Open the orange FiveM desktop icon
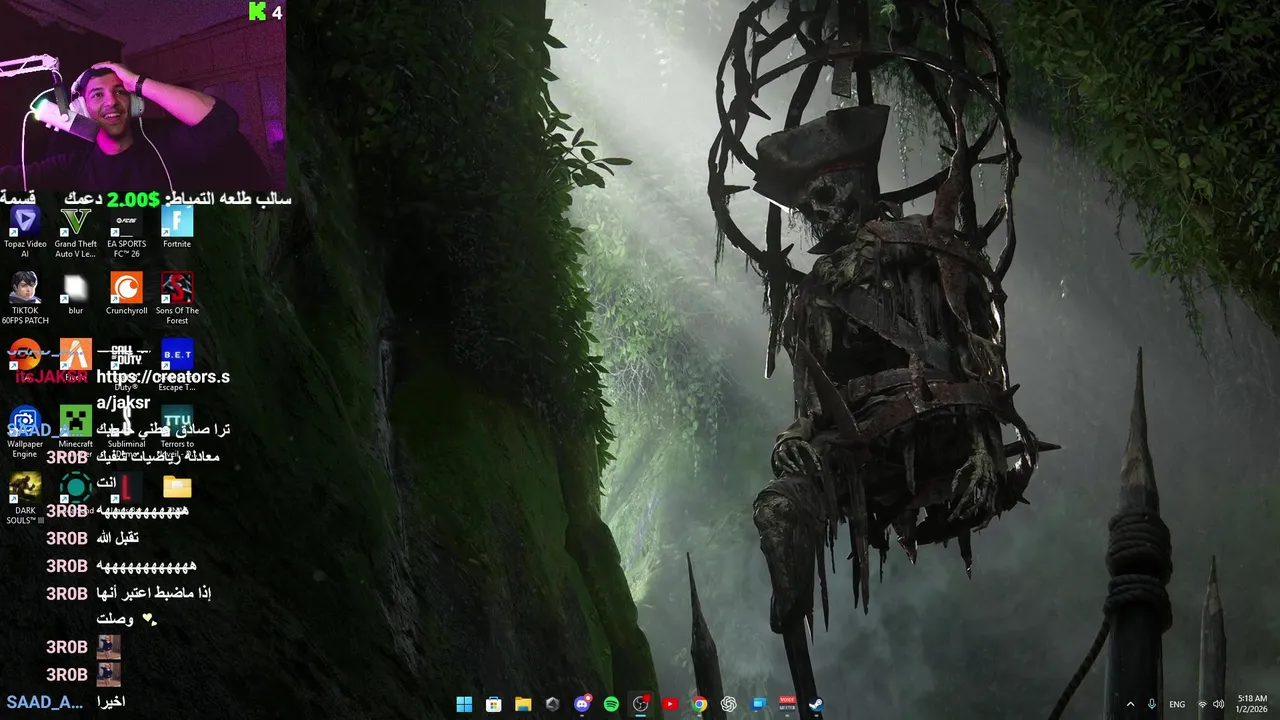1280x720 pixels. coord(76,356)
